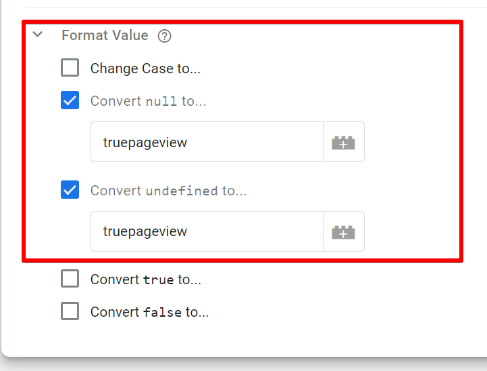Click the 'Convert undefined to...' label text
The height and width of the screenshot is (371, 487).
coord(169,191)
